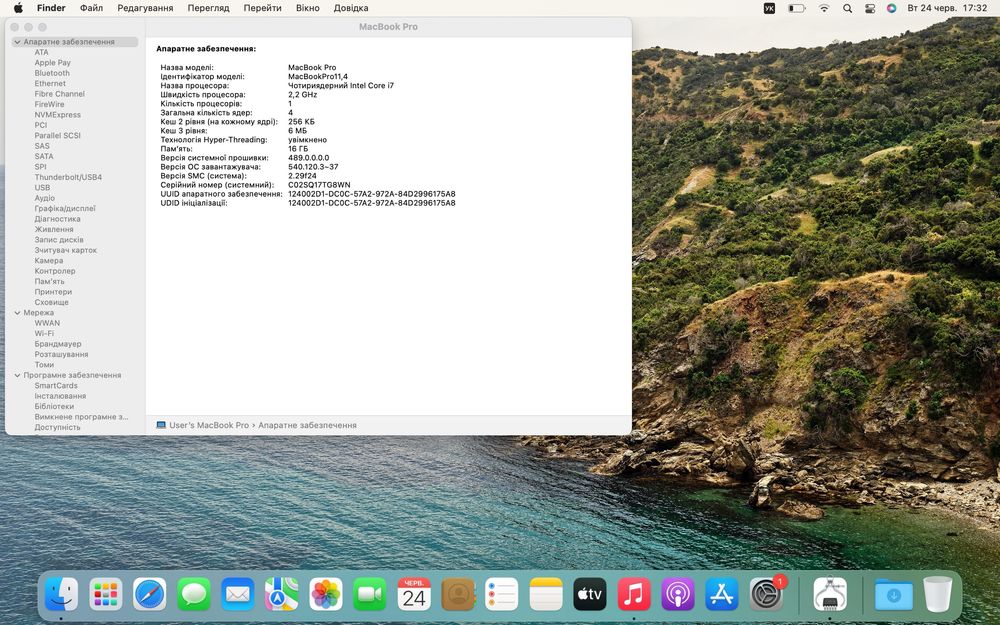The width and height of the screenshot is (1000, 625).
Task: Open Calendar showing 24 in the Dock
Action: pyautogui.click(x=414, y=594)
